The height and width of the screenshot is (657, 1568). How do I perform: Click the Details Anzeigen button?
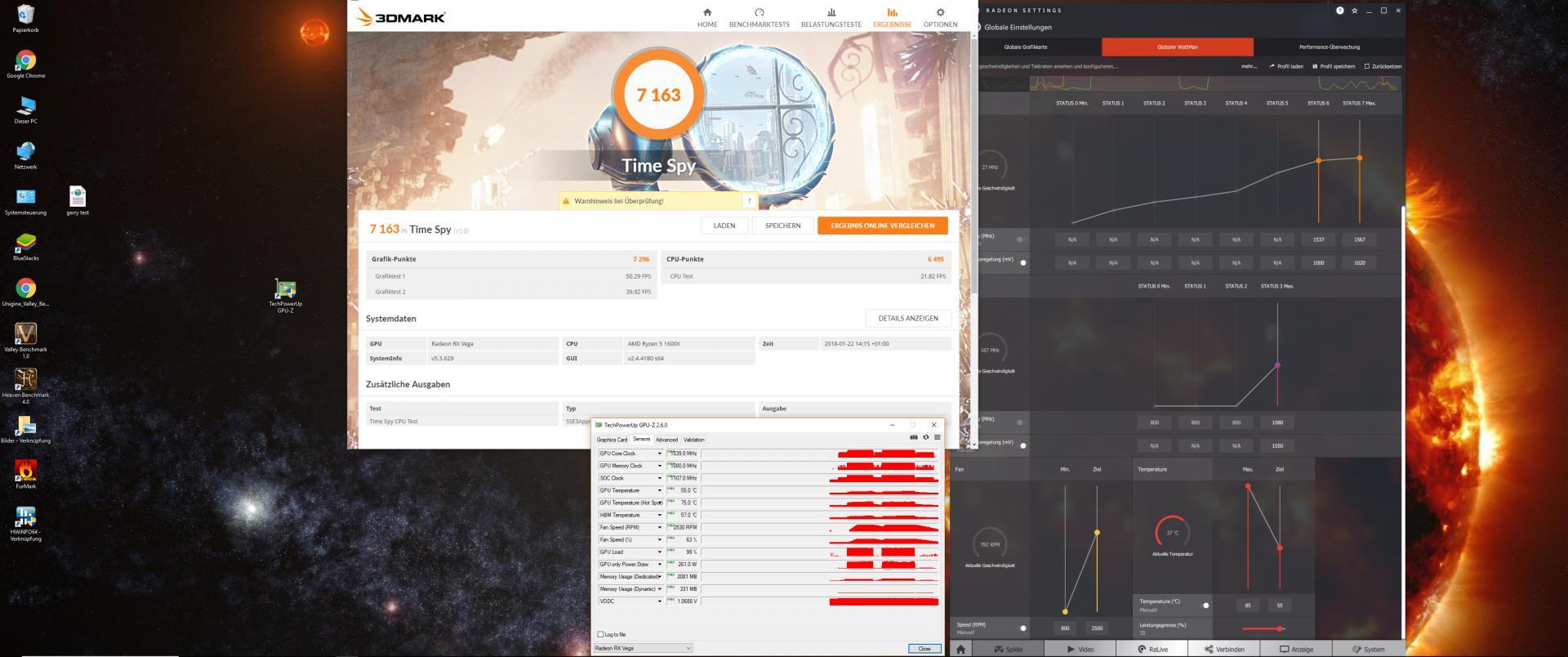[908, 318]
